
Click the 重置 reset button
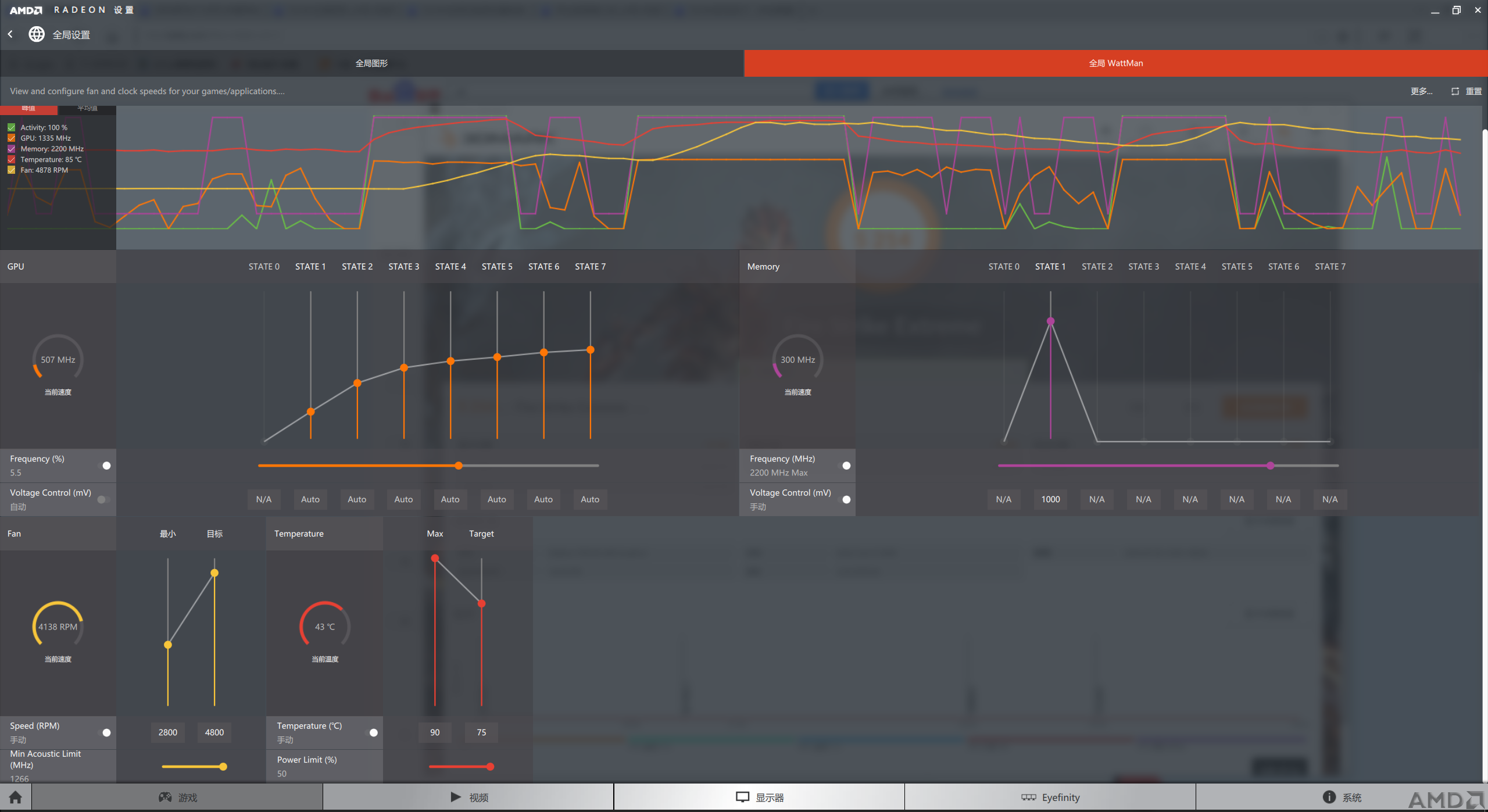(x=1473, y=91)
